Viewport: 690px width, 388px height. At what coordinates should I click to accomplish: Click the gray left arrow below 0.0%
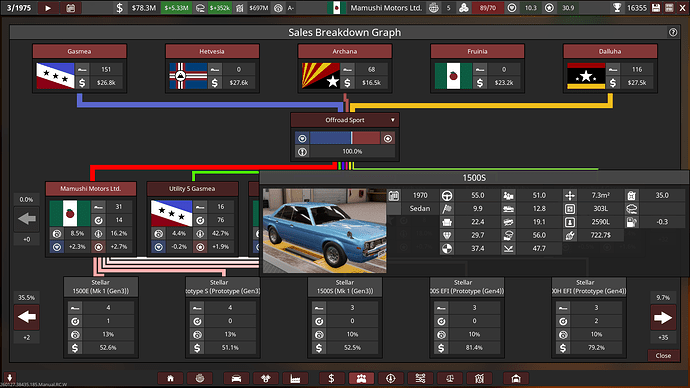[x=27, y=219]
